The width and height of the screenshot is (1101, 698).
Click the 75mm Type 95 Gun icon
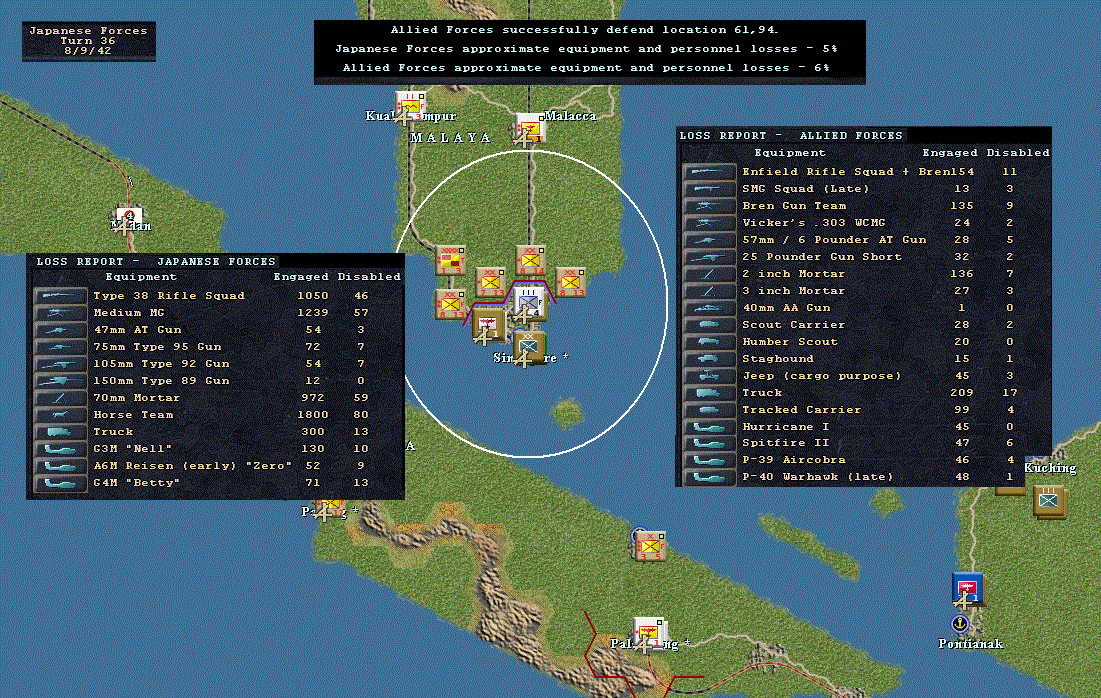click(60, 347)
